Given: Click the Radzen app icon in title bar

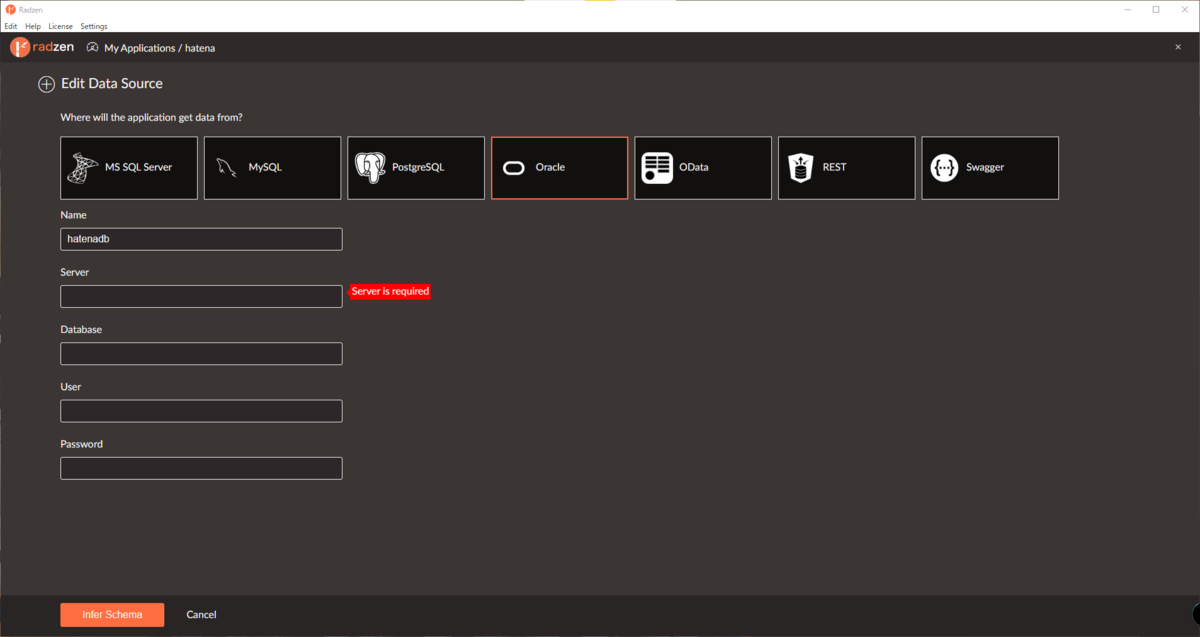Looking at the screenshot, I should (9, 9).
